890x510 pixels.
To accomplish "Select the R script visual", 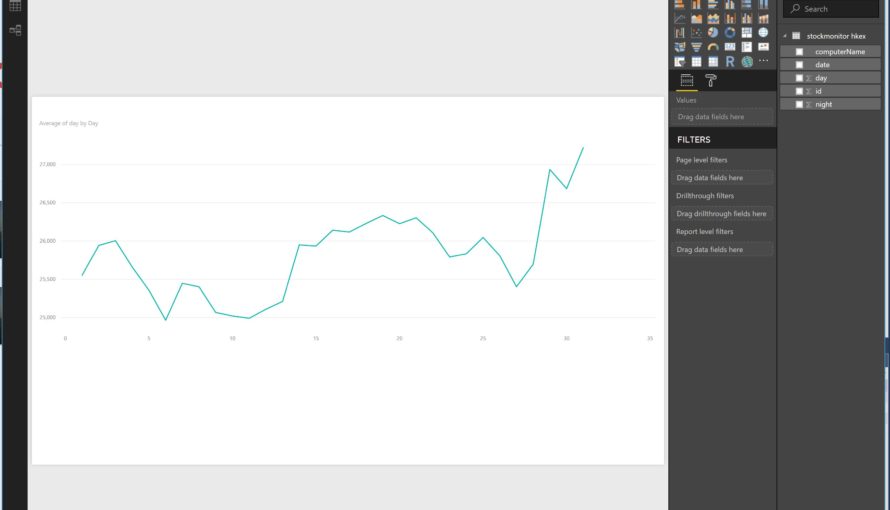I will (730, 61).
